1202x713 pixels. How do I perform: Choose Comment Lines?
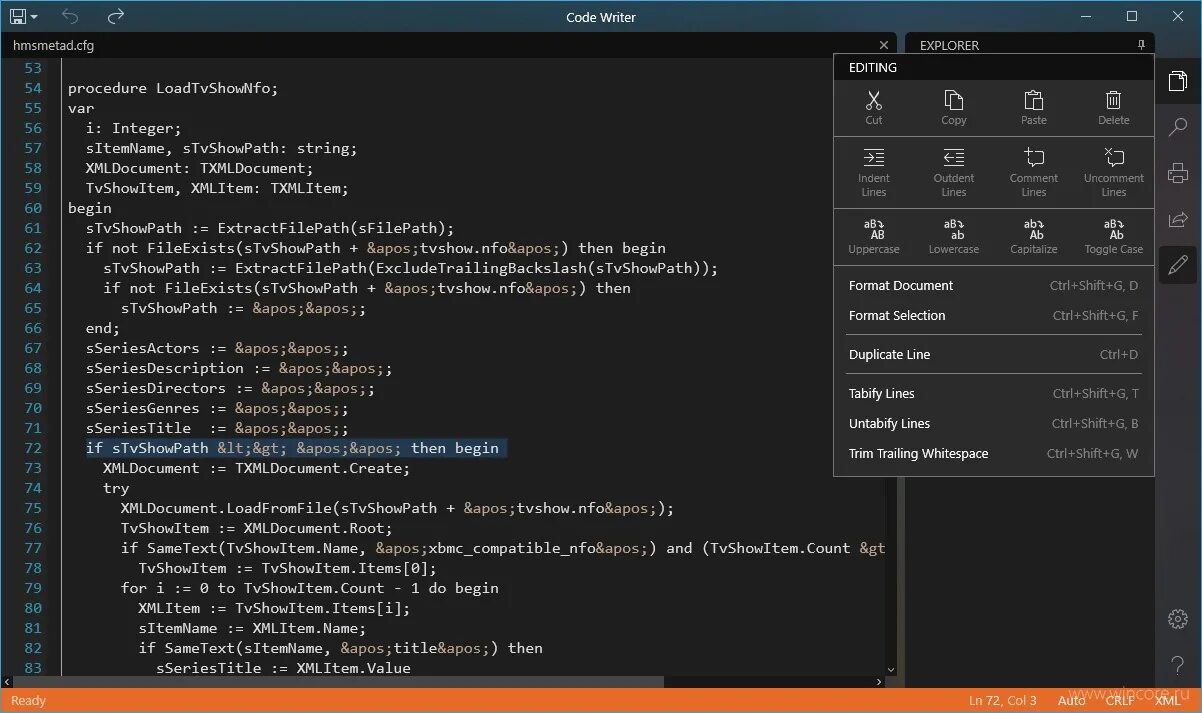pyautogui.click(x=1034, y=172)
